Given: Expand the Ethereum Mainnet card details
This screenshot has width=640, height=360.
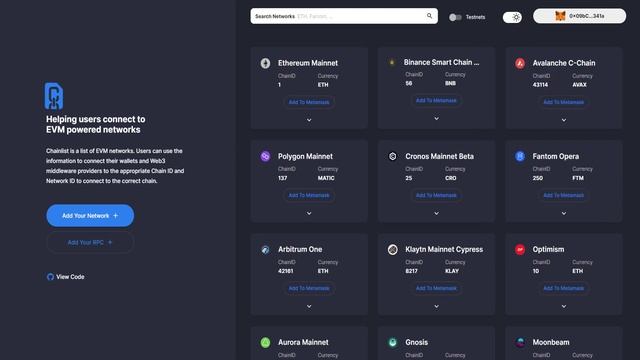Looking at the screenshot, I should (x=309, y=120).
